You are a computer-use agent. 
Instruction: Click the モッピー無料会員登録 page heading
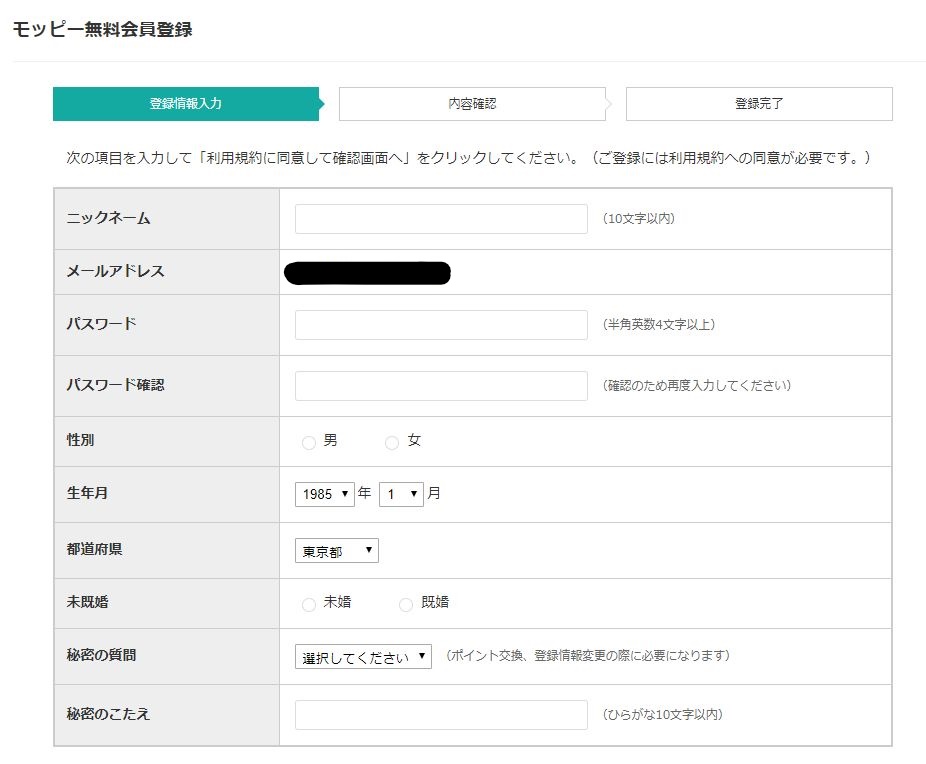point(103,29)
